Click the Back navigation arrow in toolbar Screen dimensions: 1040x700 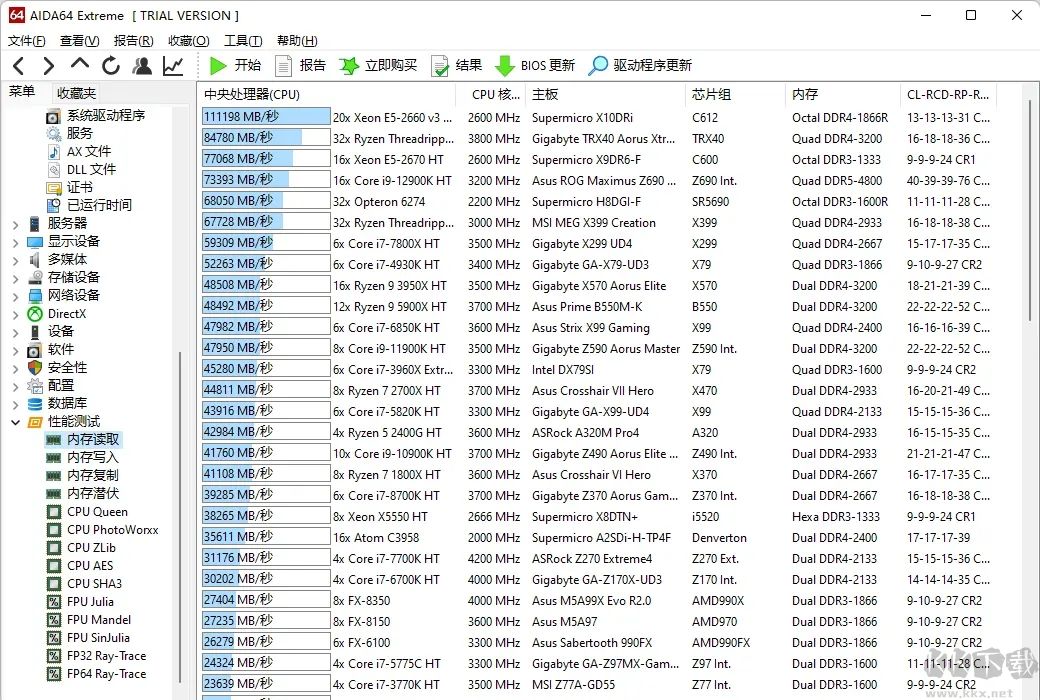coord(18,66)
